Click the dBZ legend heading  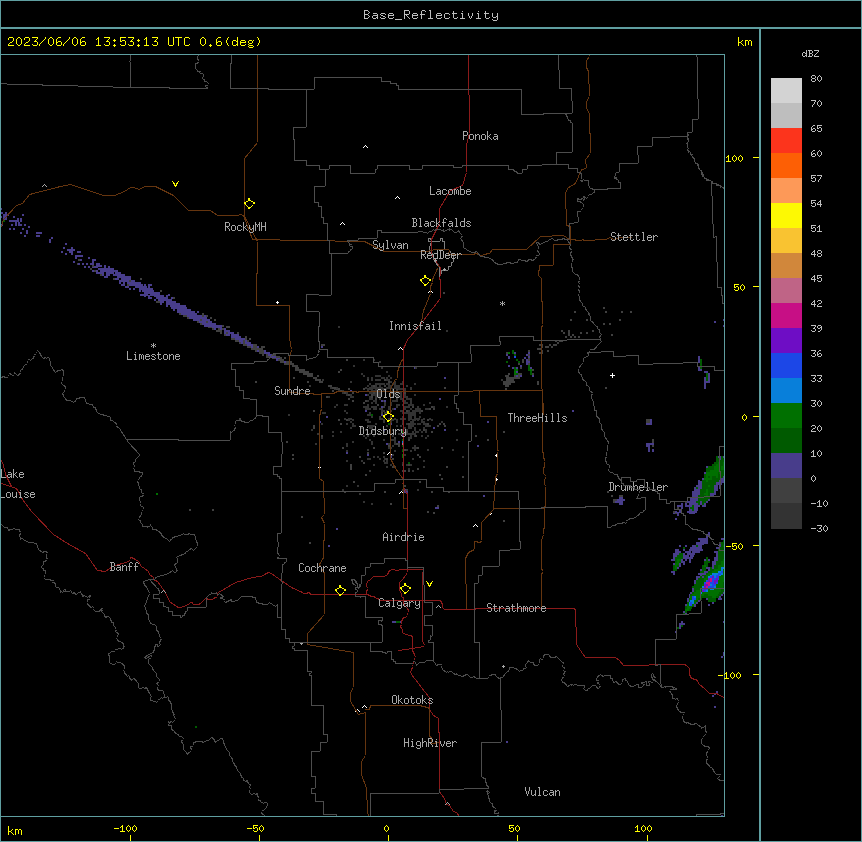point(810,53)
